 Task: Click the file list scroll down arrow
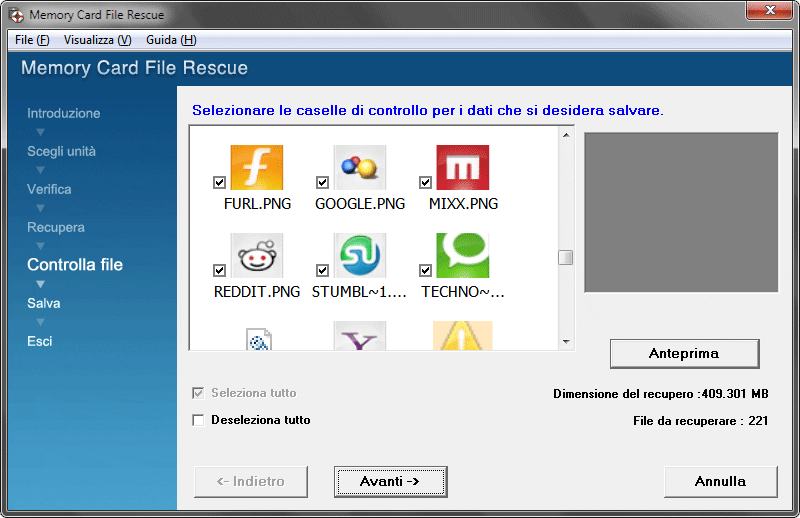tap(566, 341)
